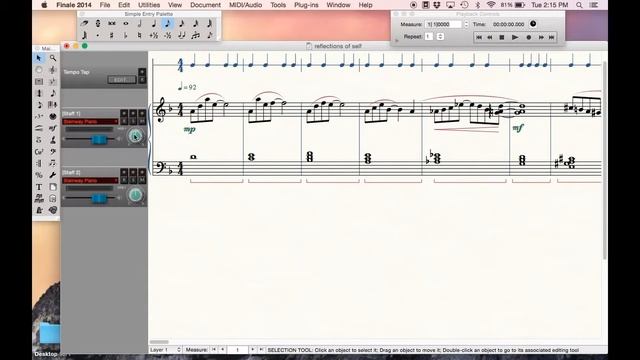Expand the Playback Controls disclosure triangle
640x360 pixels.
click(396, 40)
